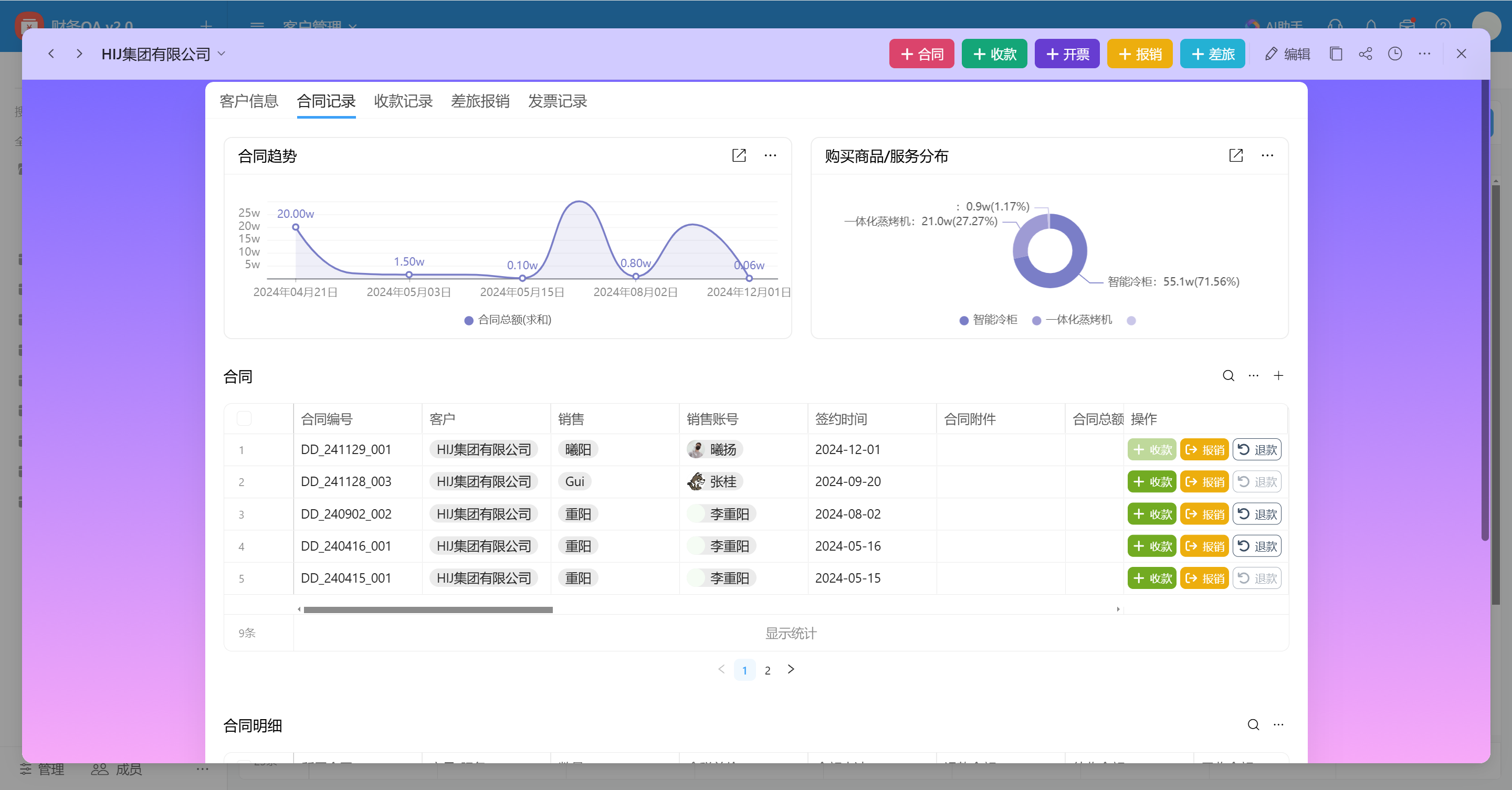
Task: Toggle 合同总额(求和) legend item
Action: click(508, 320)
